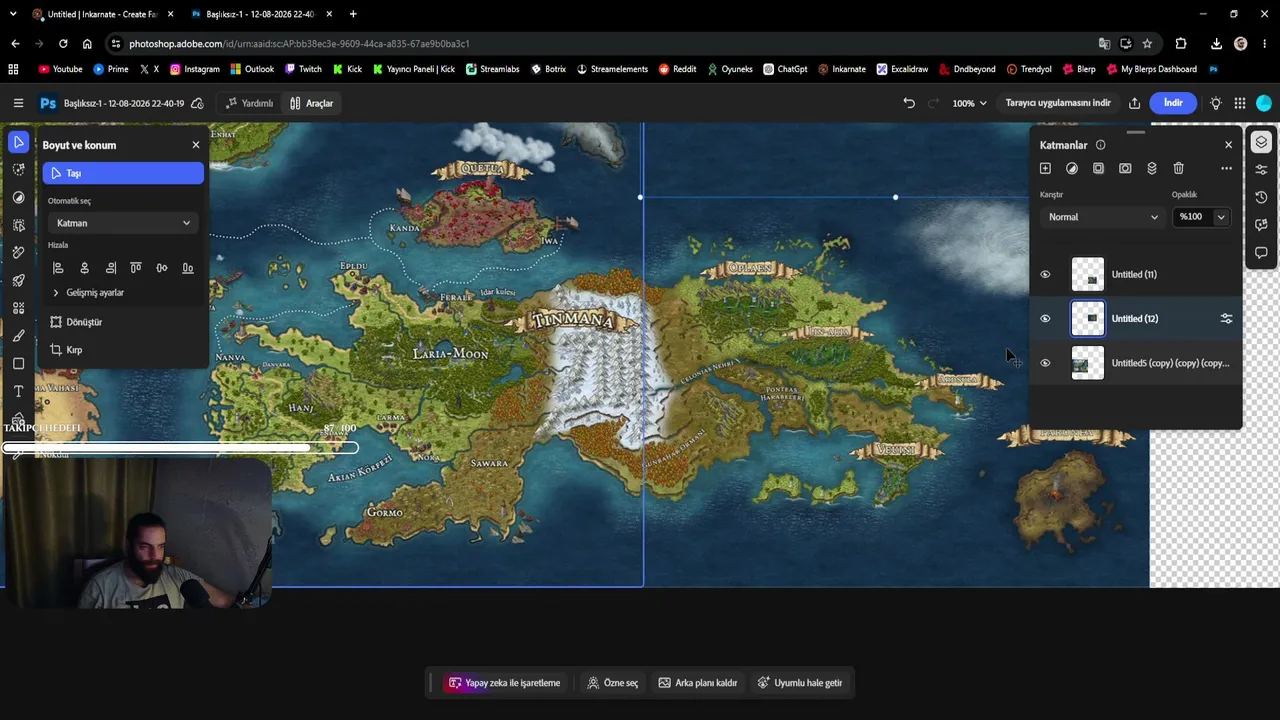Click the Taşı move button
The height and width of the screenshot is (720, 1280).
tap(123, 173)
